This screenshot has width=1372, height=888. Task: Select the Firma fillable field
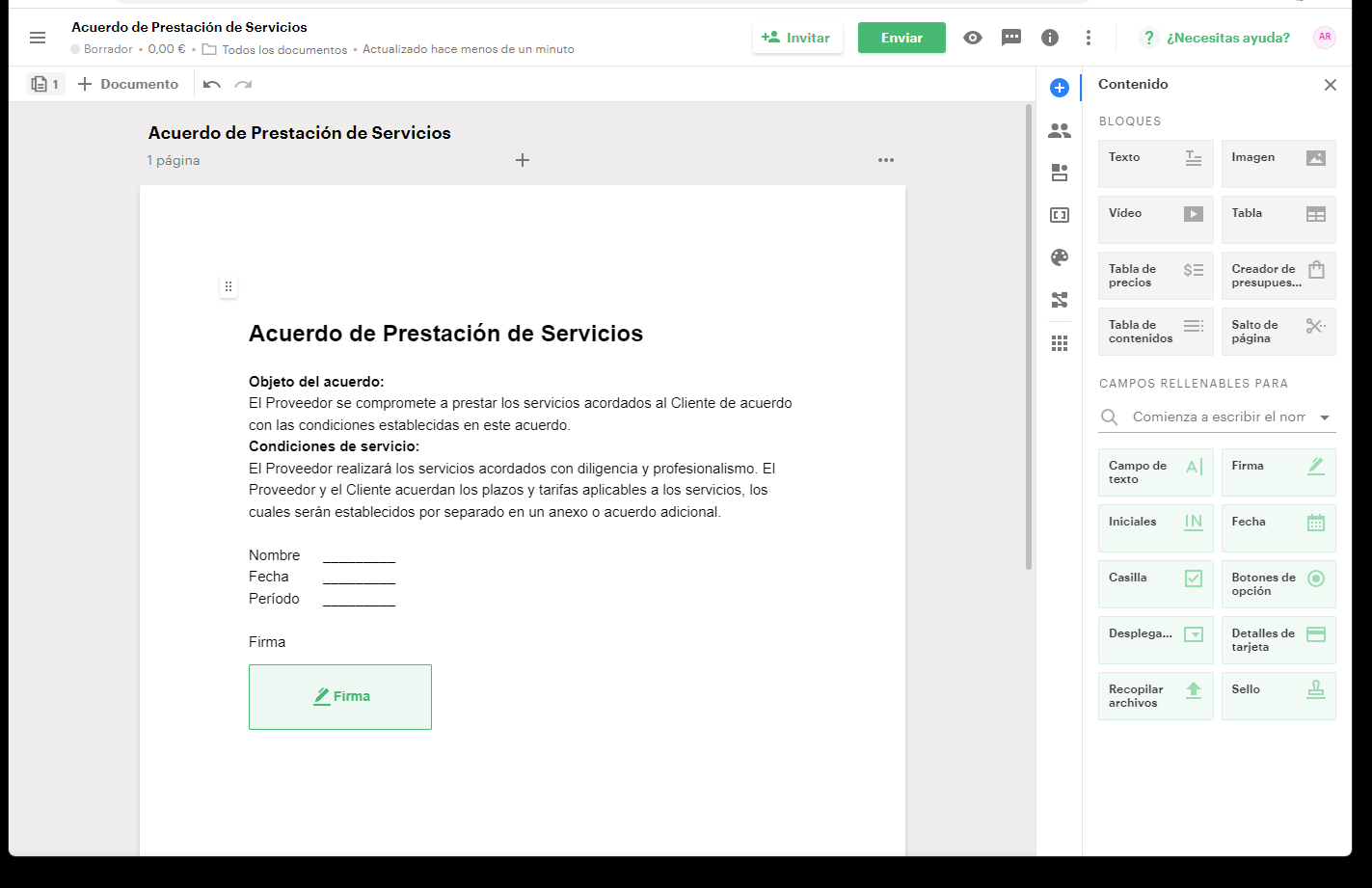point(1278,472)
